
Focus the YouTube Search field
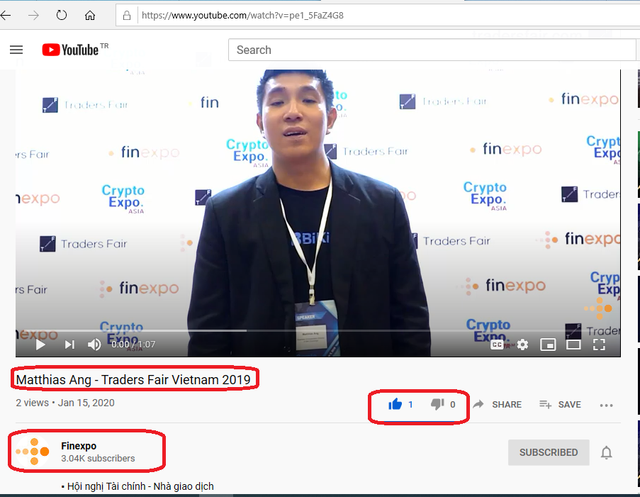point(431,50)
